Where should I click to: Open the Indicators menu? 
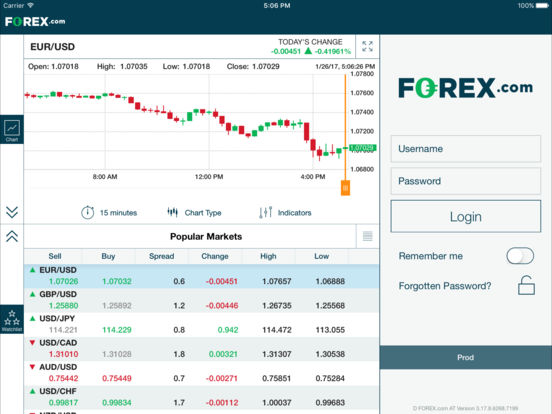tap(294, 213)
